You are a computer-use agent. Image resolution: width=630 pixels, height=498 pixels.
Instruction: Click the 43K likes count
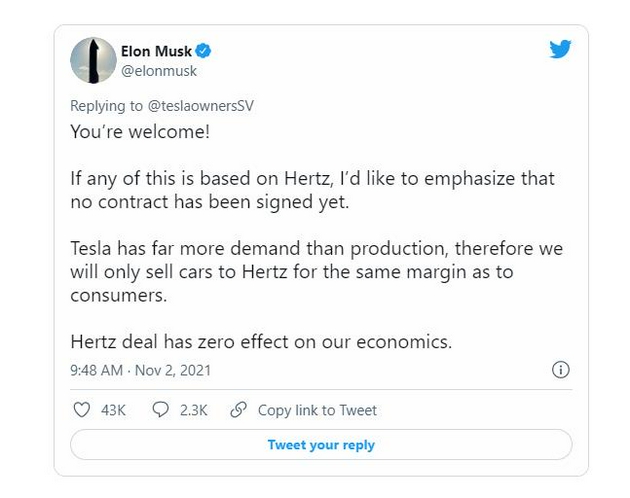(x=115, y=410)
